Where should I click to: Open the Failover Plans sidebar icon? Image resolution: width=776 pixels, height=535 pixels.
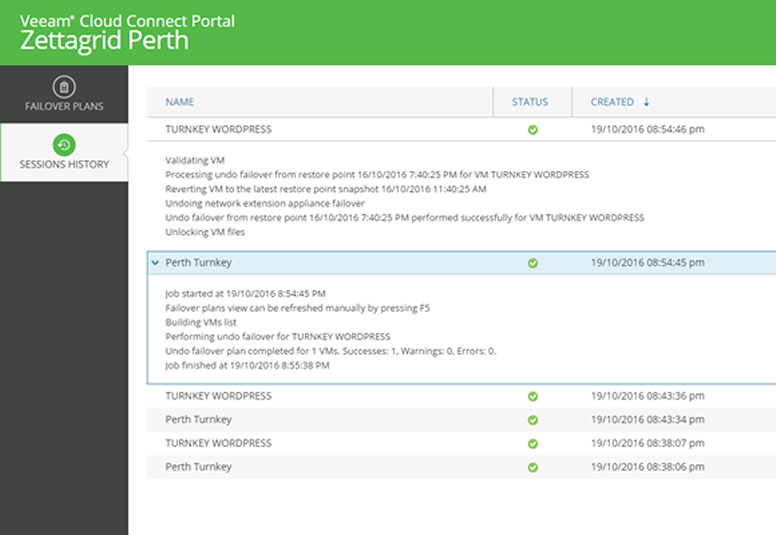(64, 87)
